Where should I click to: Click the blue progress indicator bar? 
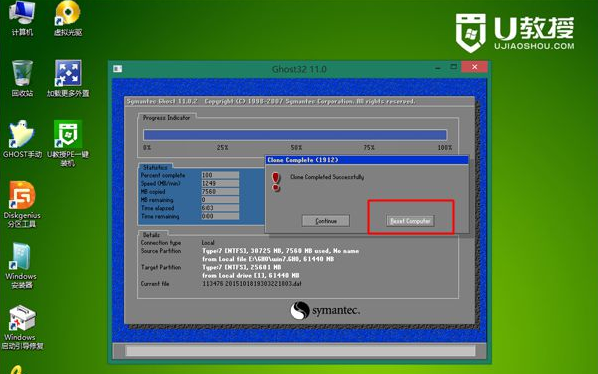point(295,135)
